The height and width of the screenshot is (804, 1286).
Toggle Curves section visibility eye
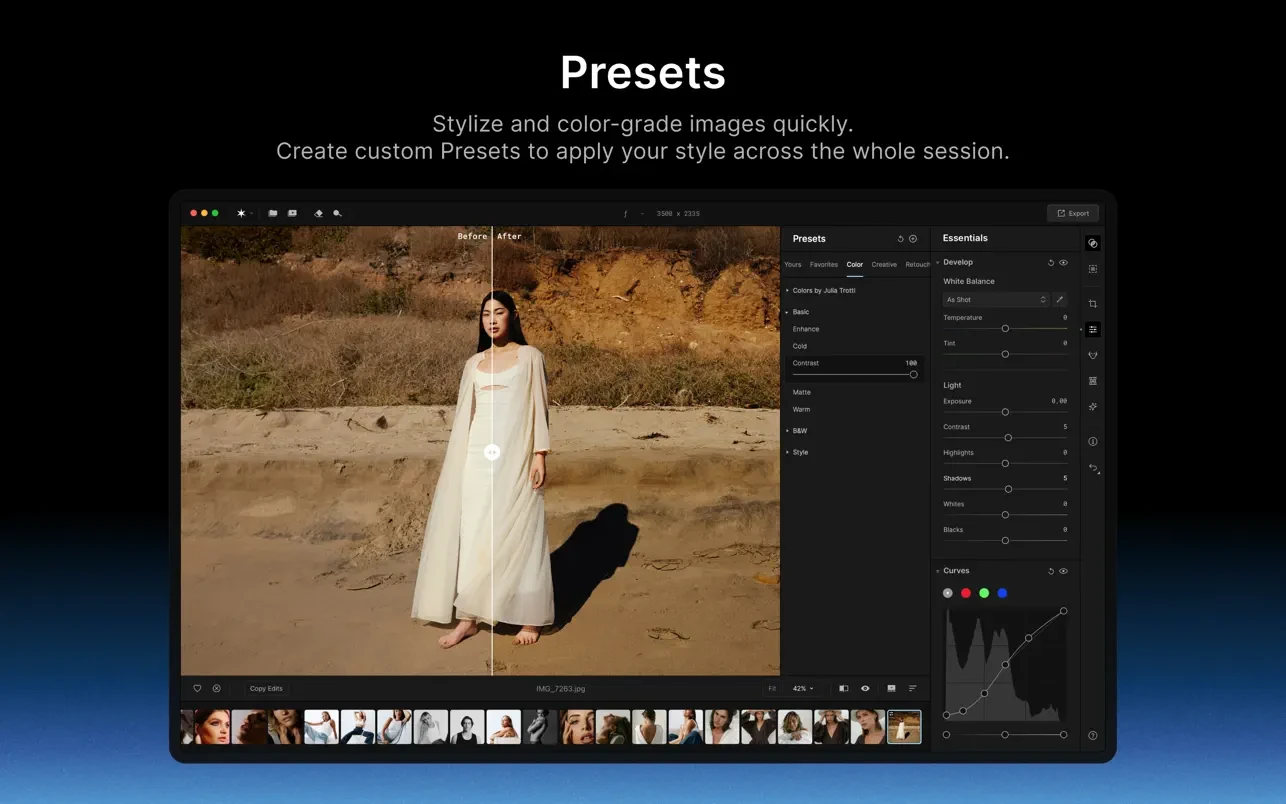pyautogui.click(x=1063, y=571)
